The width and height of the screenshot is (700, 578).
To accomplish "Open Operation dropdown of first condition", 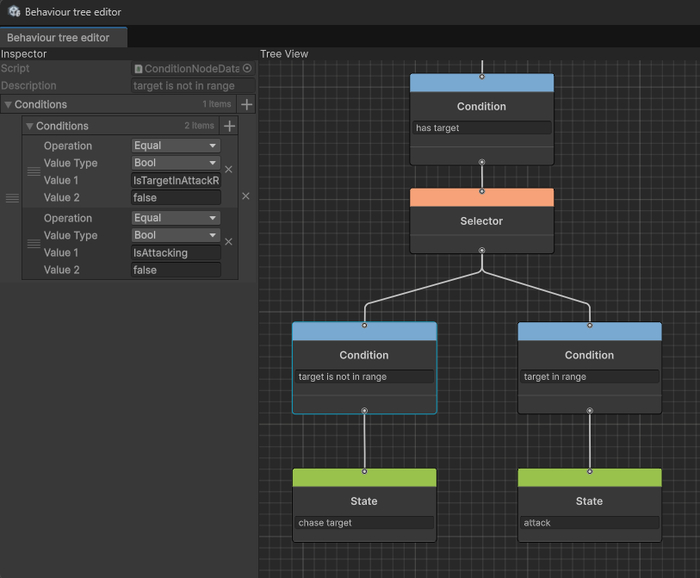I will (x=175, y=146).
